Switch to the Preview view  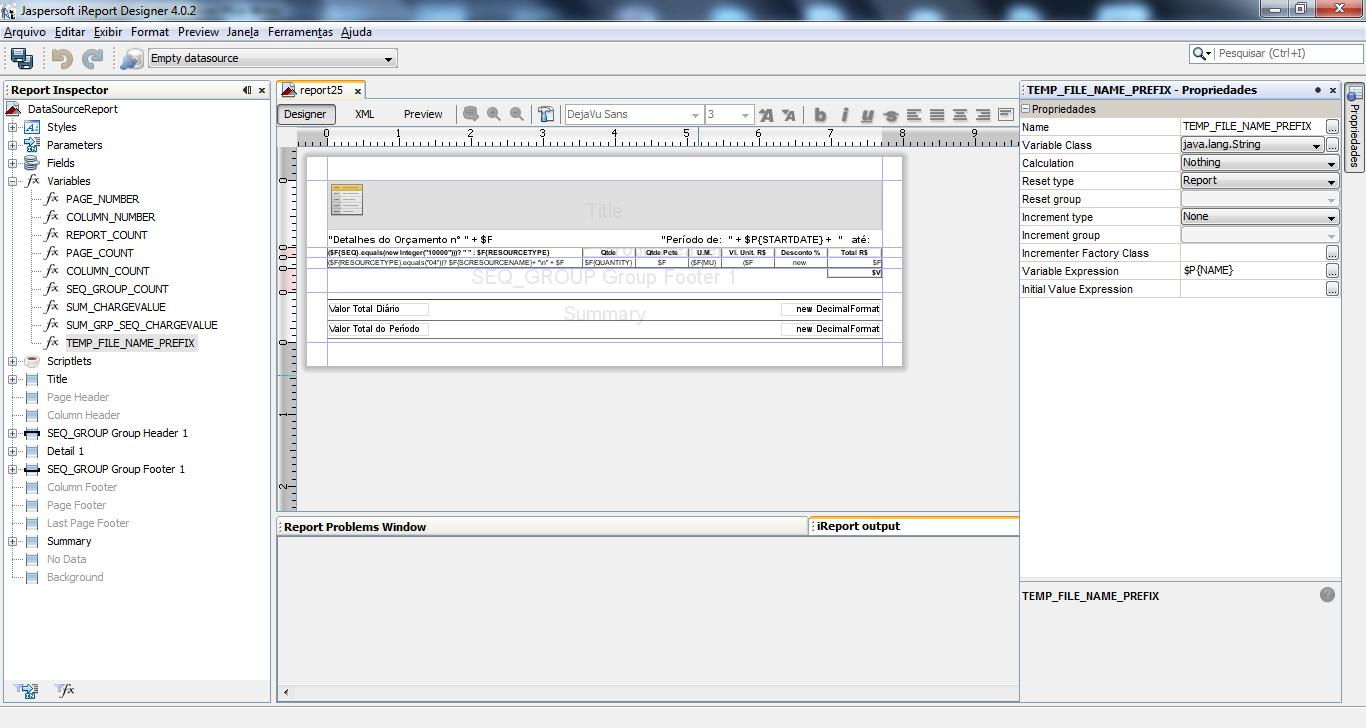[x=423, y=114]
